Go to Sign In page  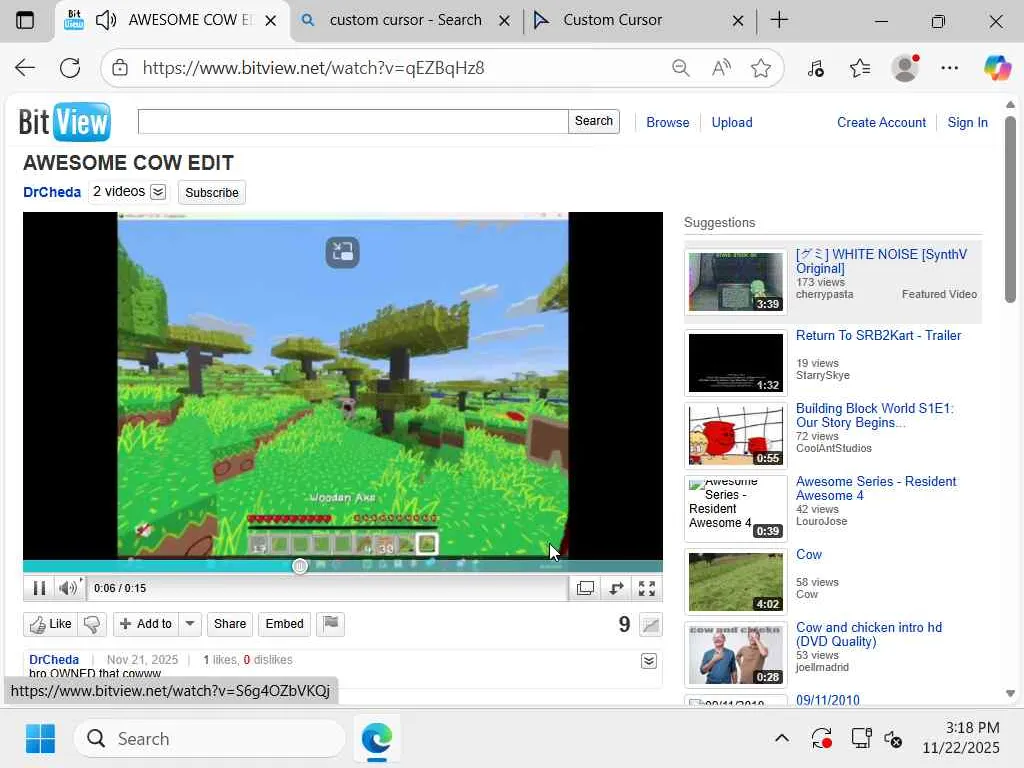point(967,122)
